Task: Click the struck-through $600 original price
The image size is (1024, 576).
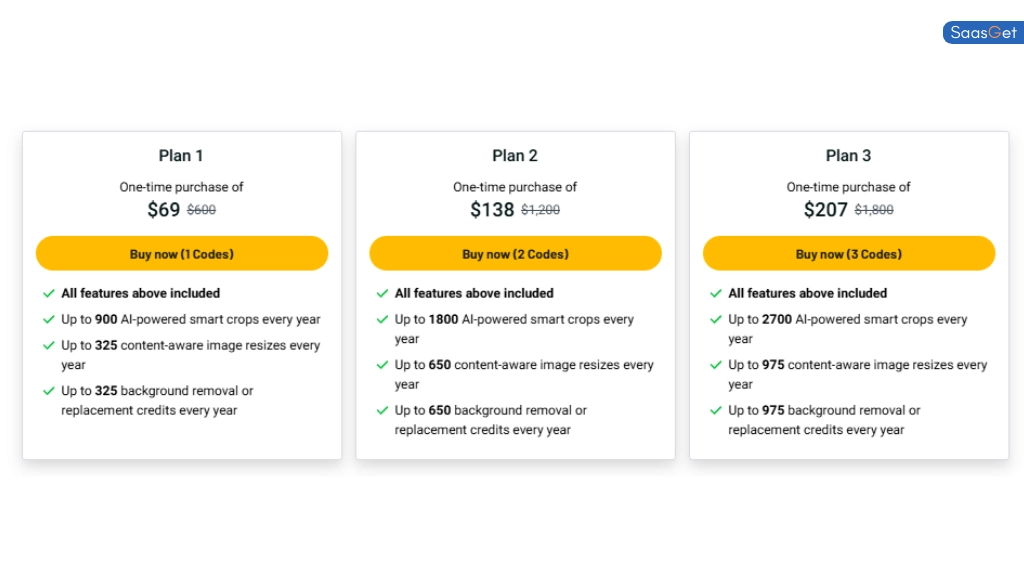Action: (x=201, y=210)
